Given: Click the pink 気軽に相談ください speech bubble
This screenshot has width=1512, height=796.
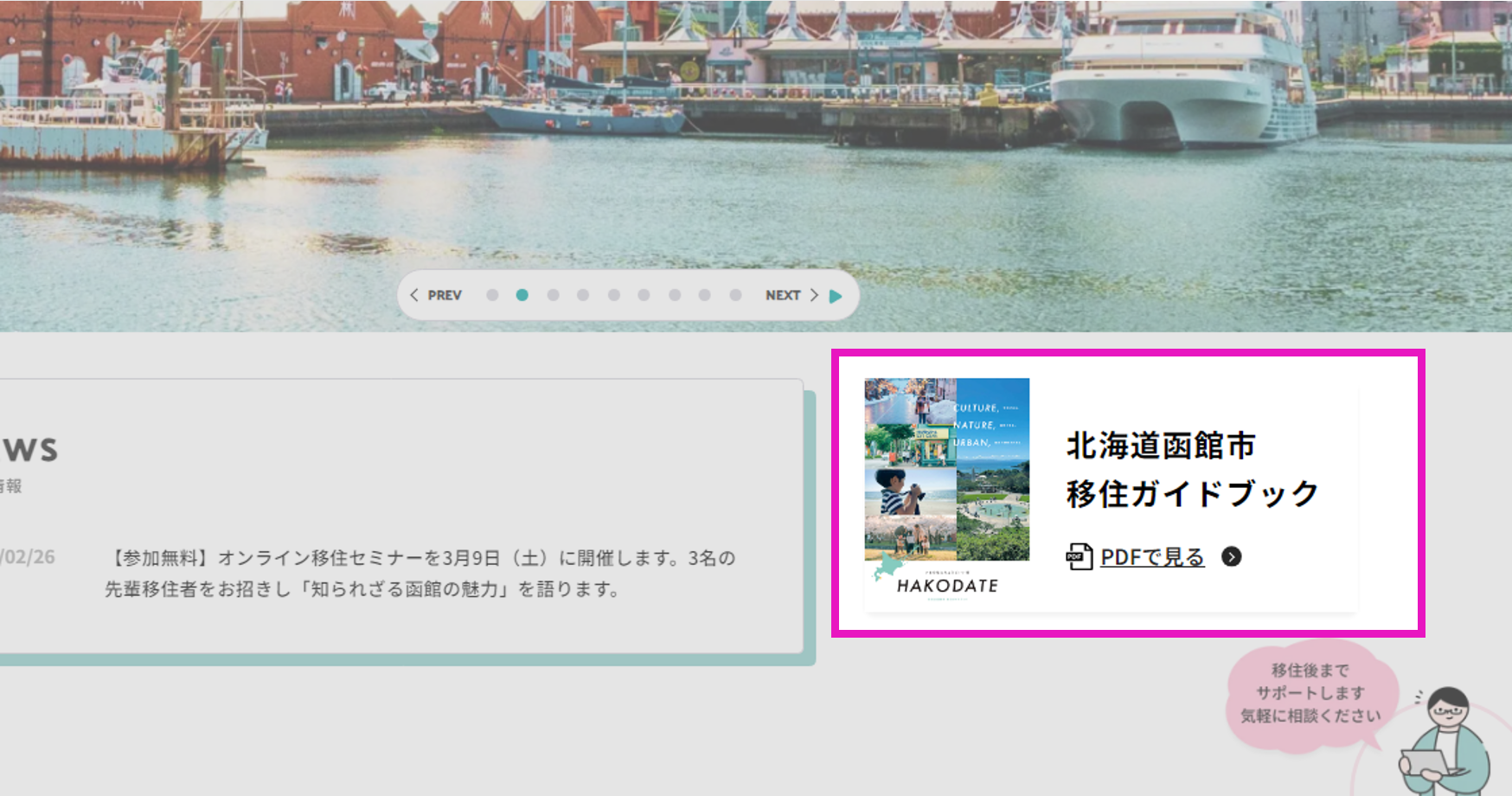Looking at the screenshot, I should (x=1310, y=694).
